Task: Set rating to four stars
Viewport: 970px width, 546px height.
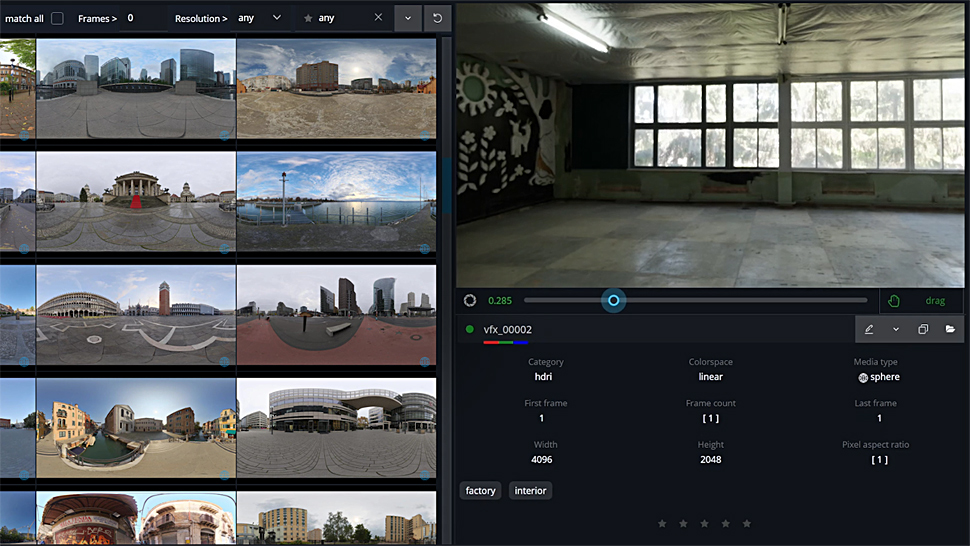Action: pyautogui.click(x=726, y=524)
